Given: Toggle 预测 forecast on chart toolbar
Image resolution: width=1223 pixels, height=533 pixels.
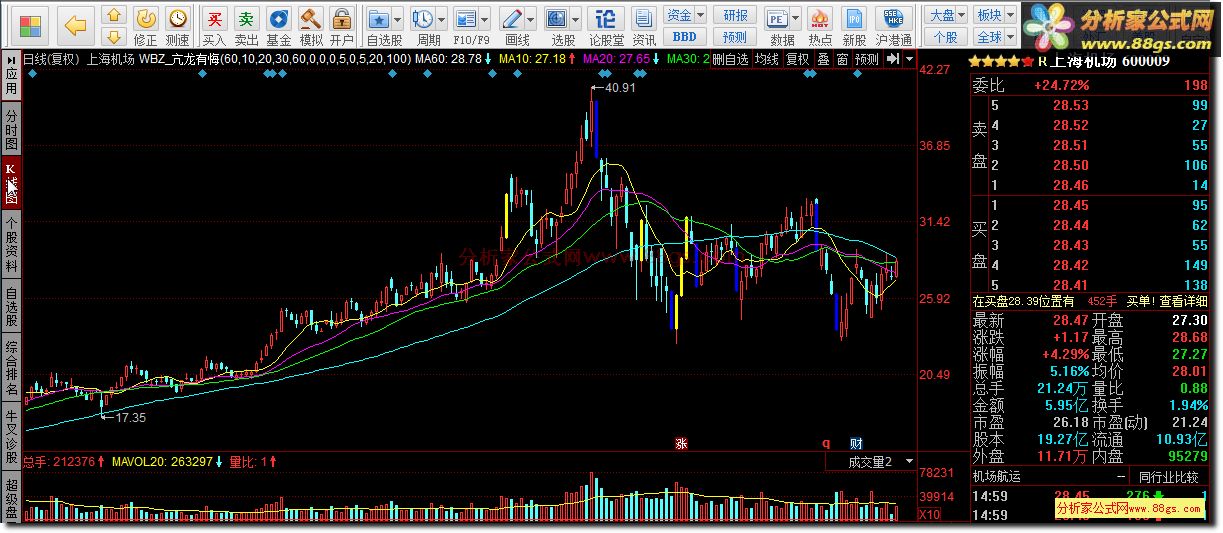Looking at the screenshot, I should (x=867, y=59).
